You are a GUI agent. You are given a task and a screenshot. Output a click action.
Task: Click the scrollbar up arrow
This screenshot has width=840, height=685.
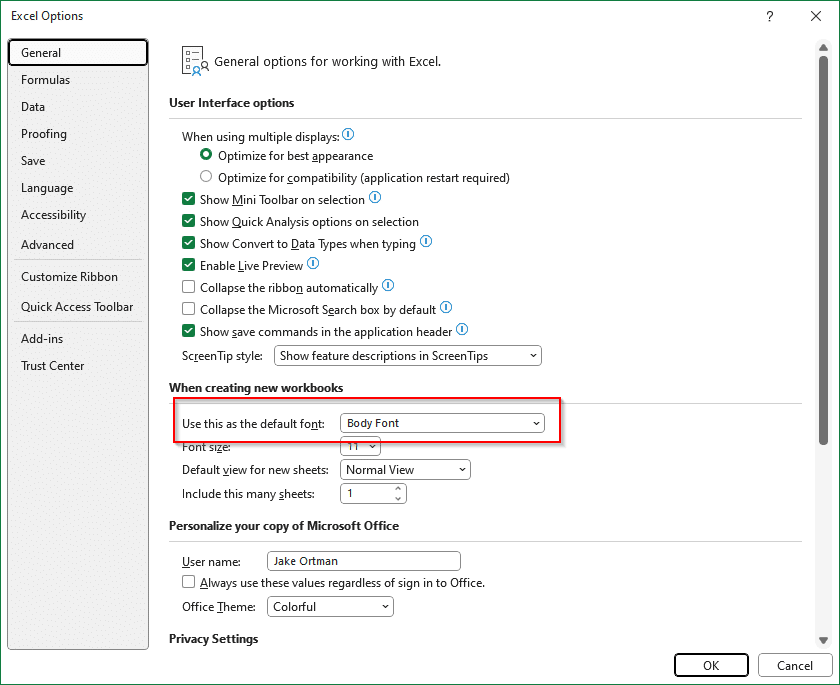point(823,47)
